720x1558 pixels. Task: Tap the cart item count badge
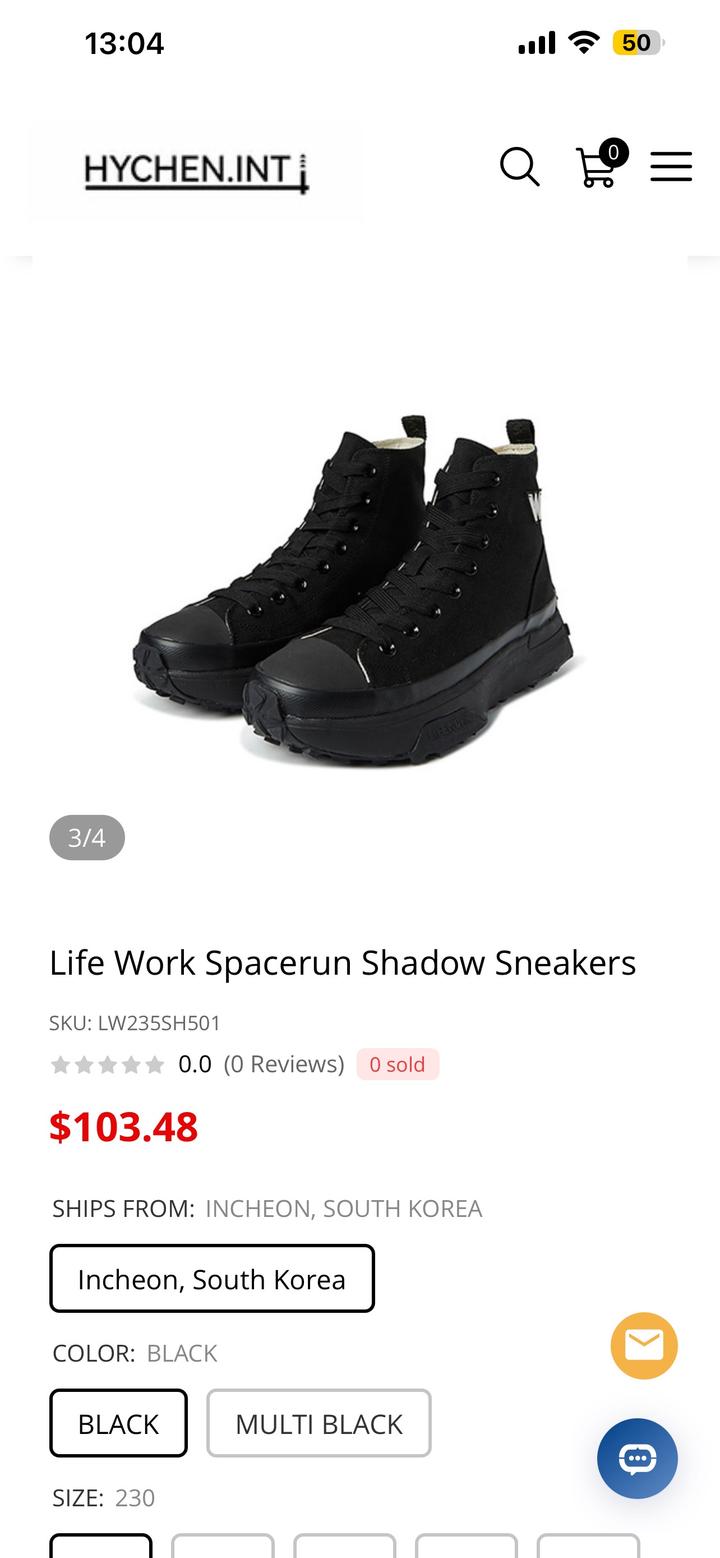613,152
